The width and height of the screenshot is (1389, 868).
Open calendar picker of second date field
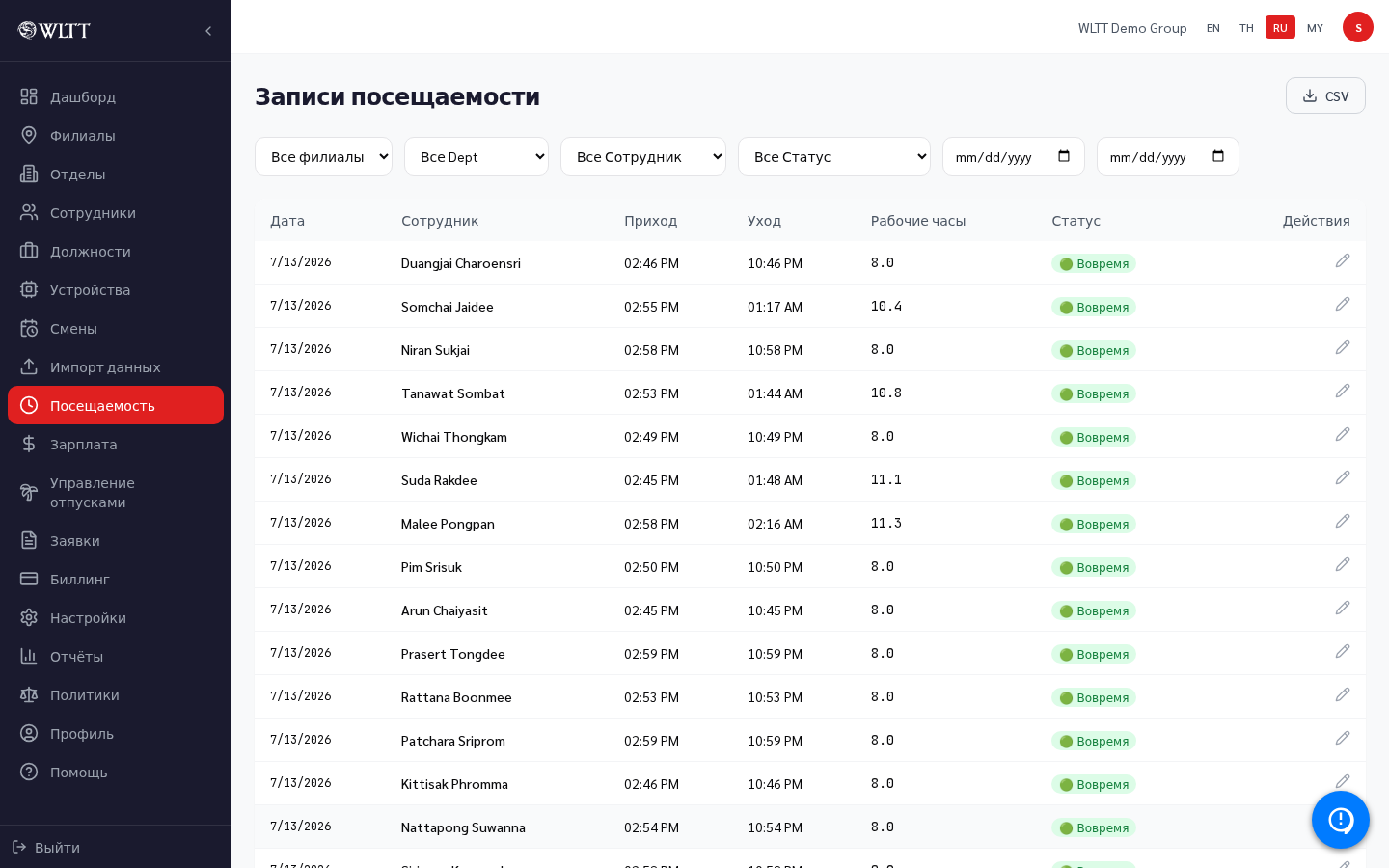coord(1218,156)
